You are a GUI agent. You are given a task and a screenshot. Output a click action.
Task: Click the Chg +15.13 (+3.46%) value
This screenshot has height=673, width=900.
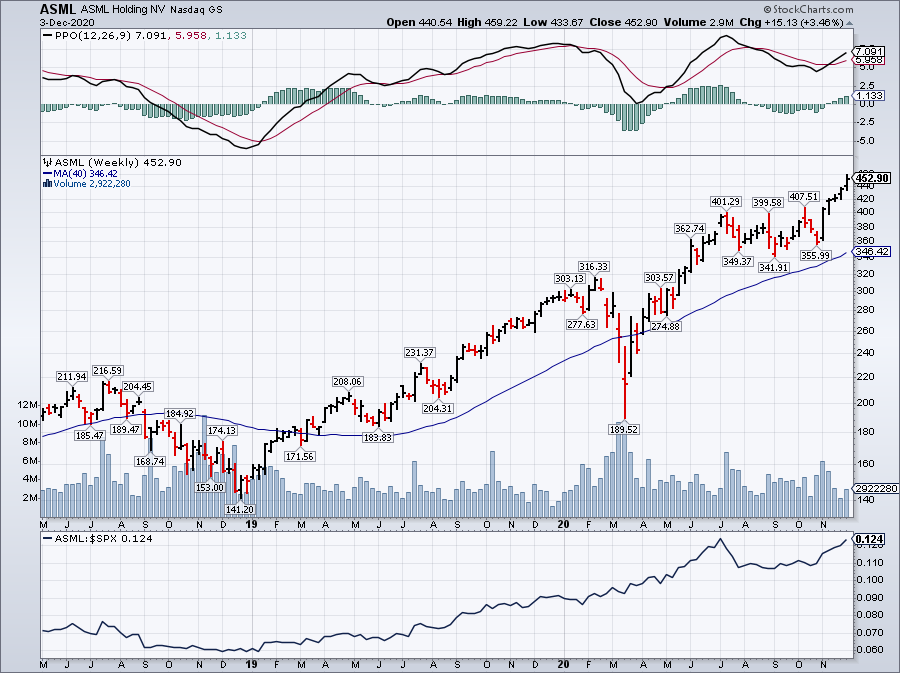click(x=792, y=22)
